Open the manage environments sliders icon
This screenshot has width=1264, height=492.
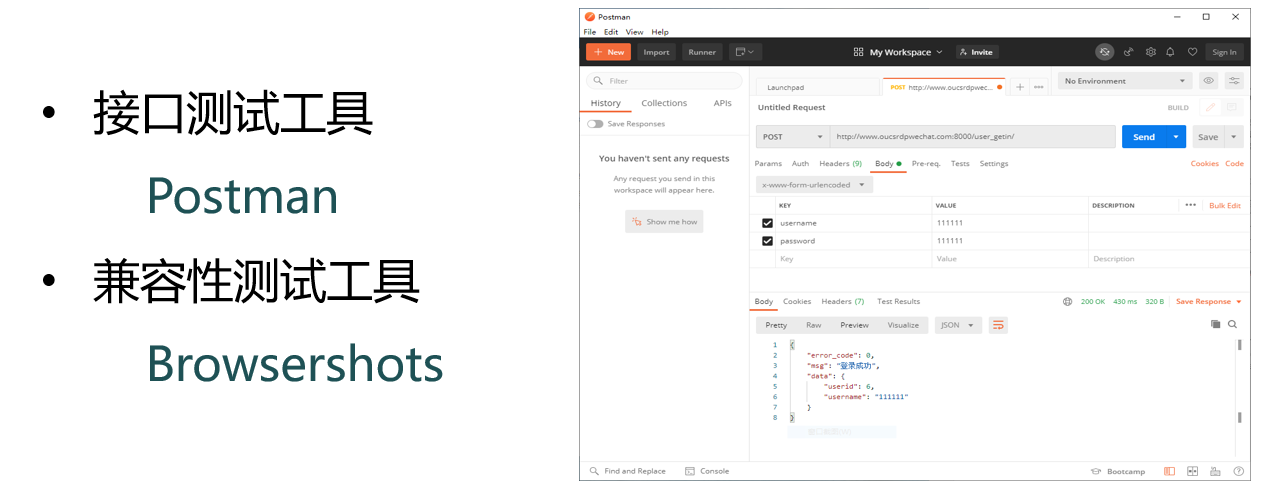[1235, 81]
